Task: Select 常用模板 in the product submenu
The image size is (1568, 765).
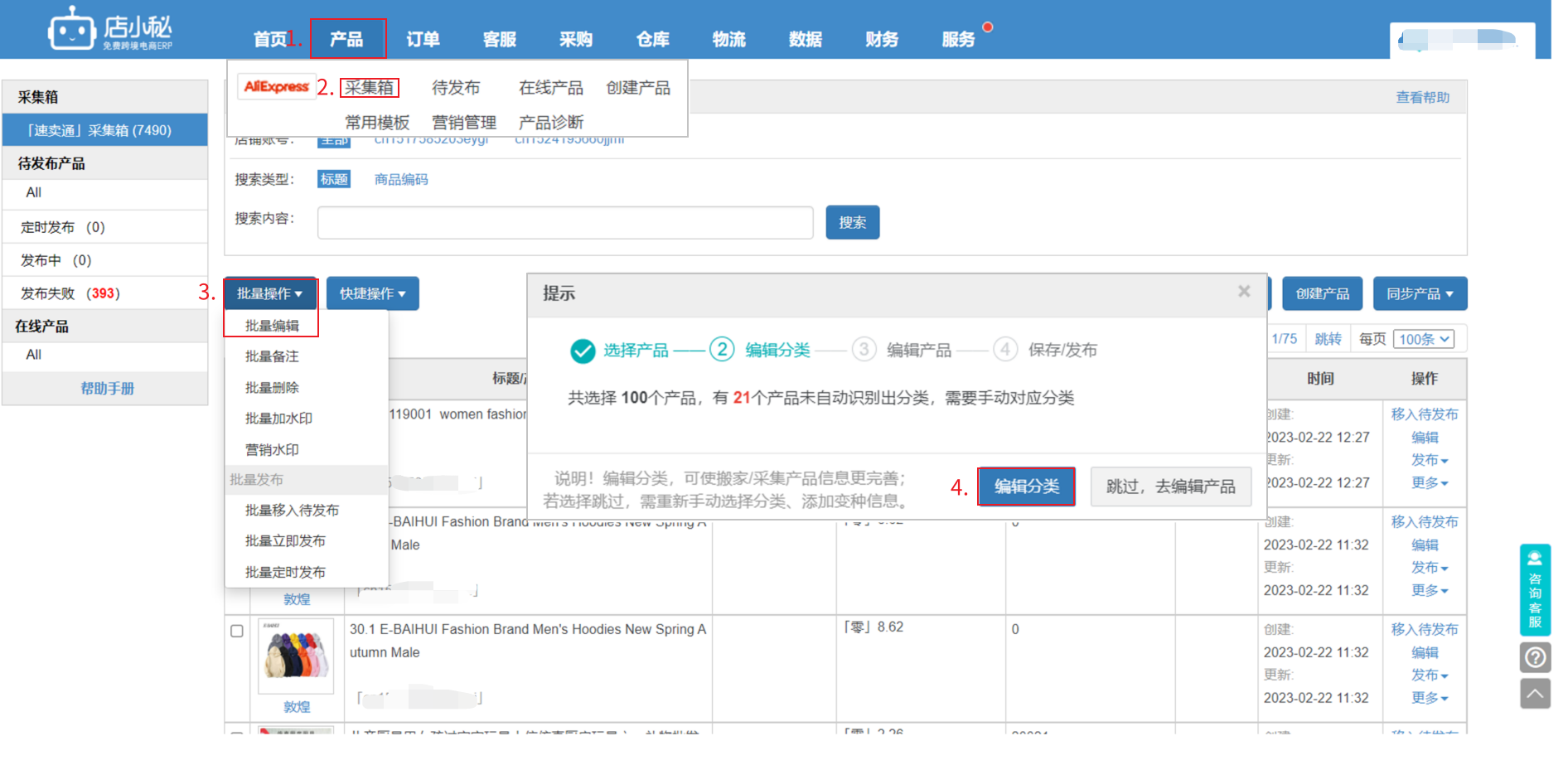Action: (x=377, y=122)
